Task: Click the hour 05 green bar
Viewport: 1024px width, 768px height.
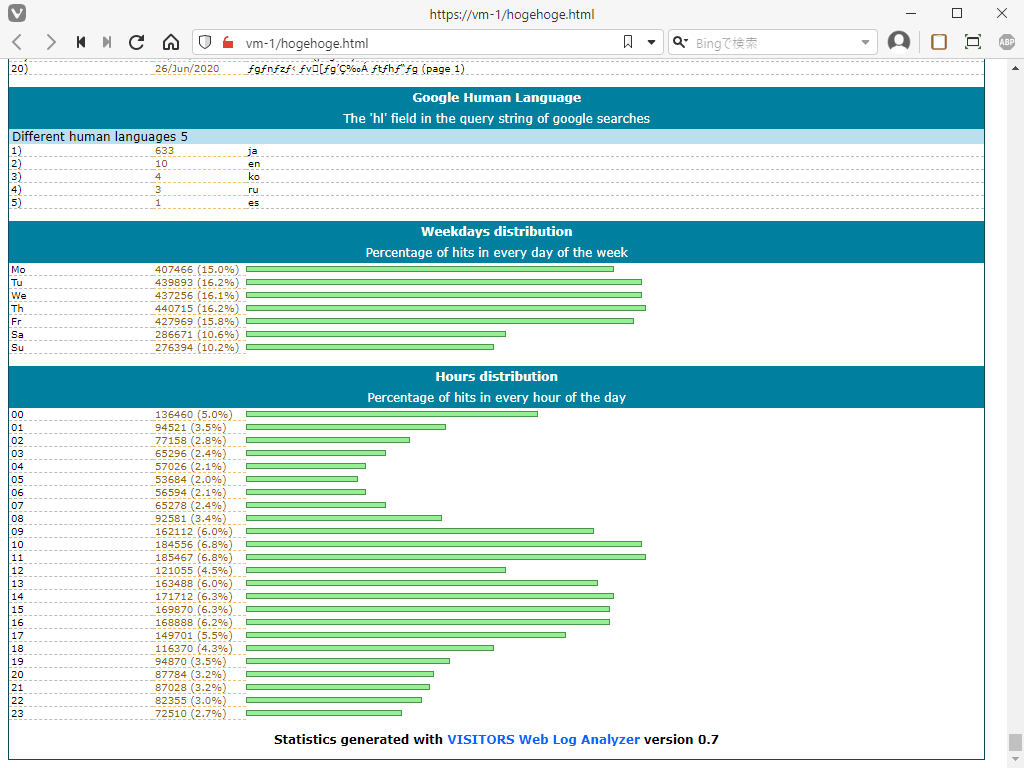Action: [302, 479]
